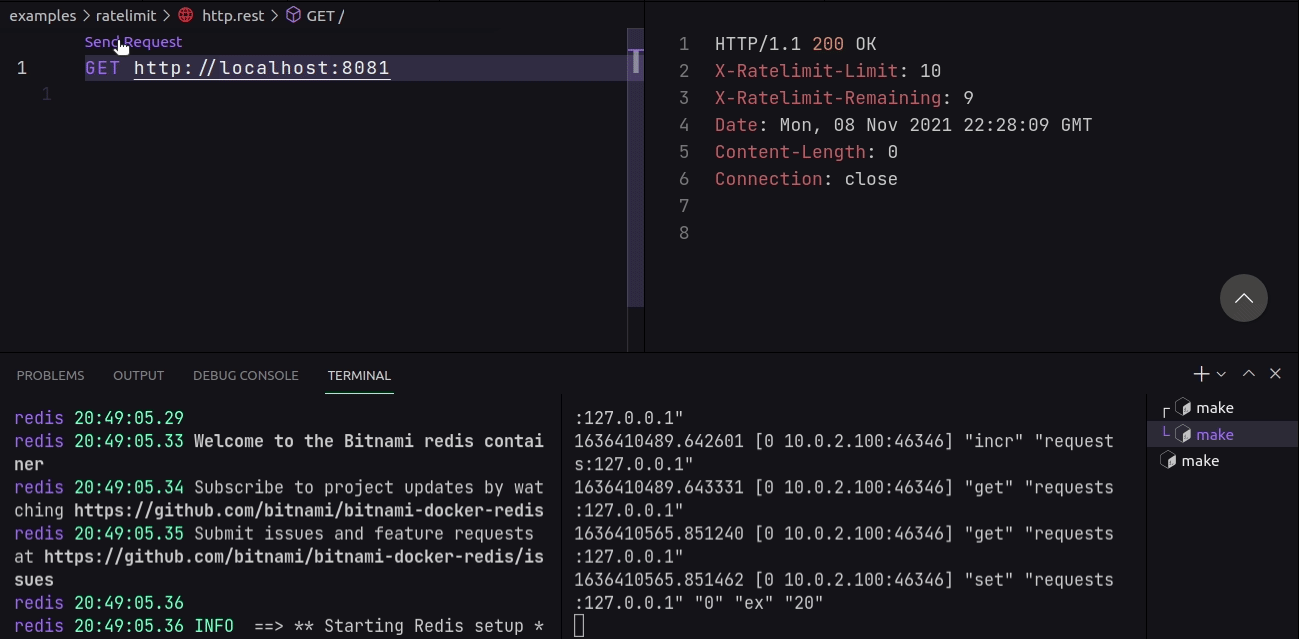Image resolution: width=1299 pixels, height=639 pixels.
Task: Close the terminal panel with the X icon
Action: pyautogui.click(x=1275, y=374)
